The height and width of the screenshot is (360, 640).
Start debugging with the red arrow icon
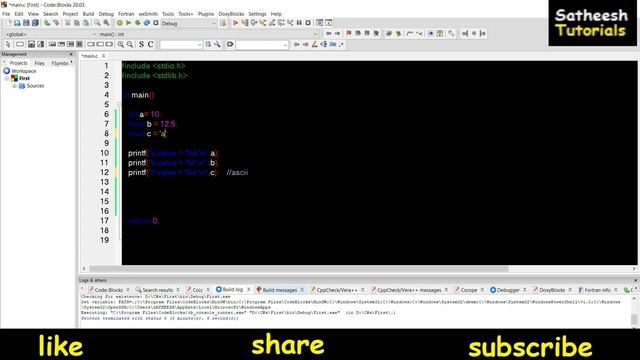236,23
